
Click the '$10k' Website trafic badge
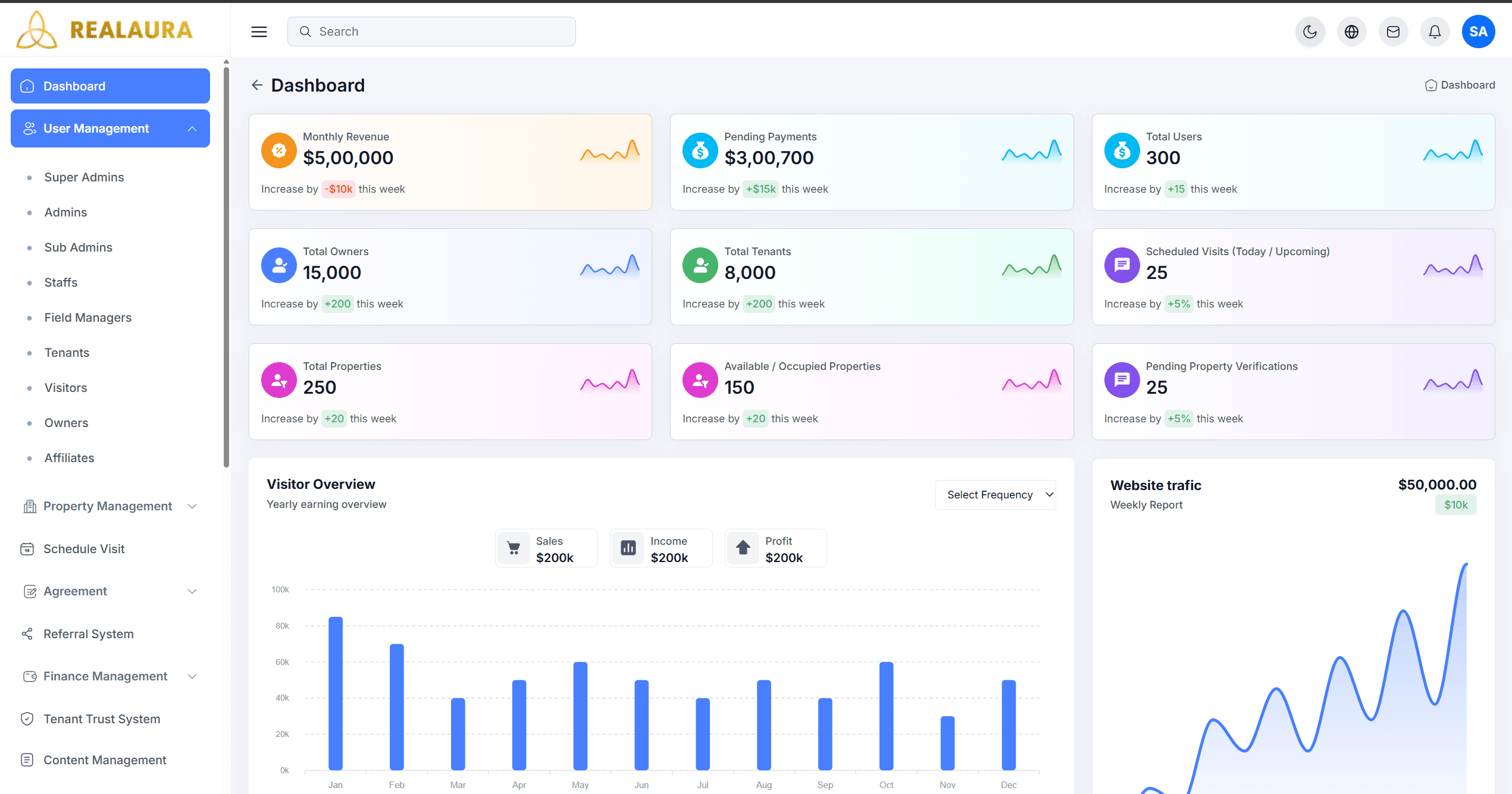point(1455,505)
